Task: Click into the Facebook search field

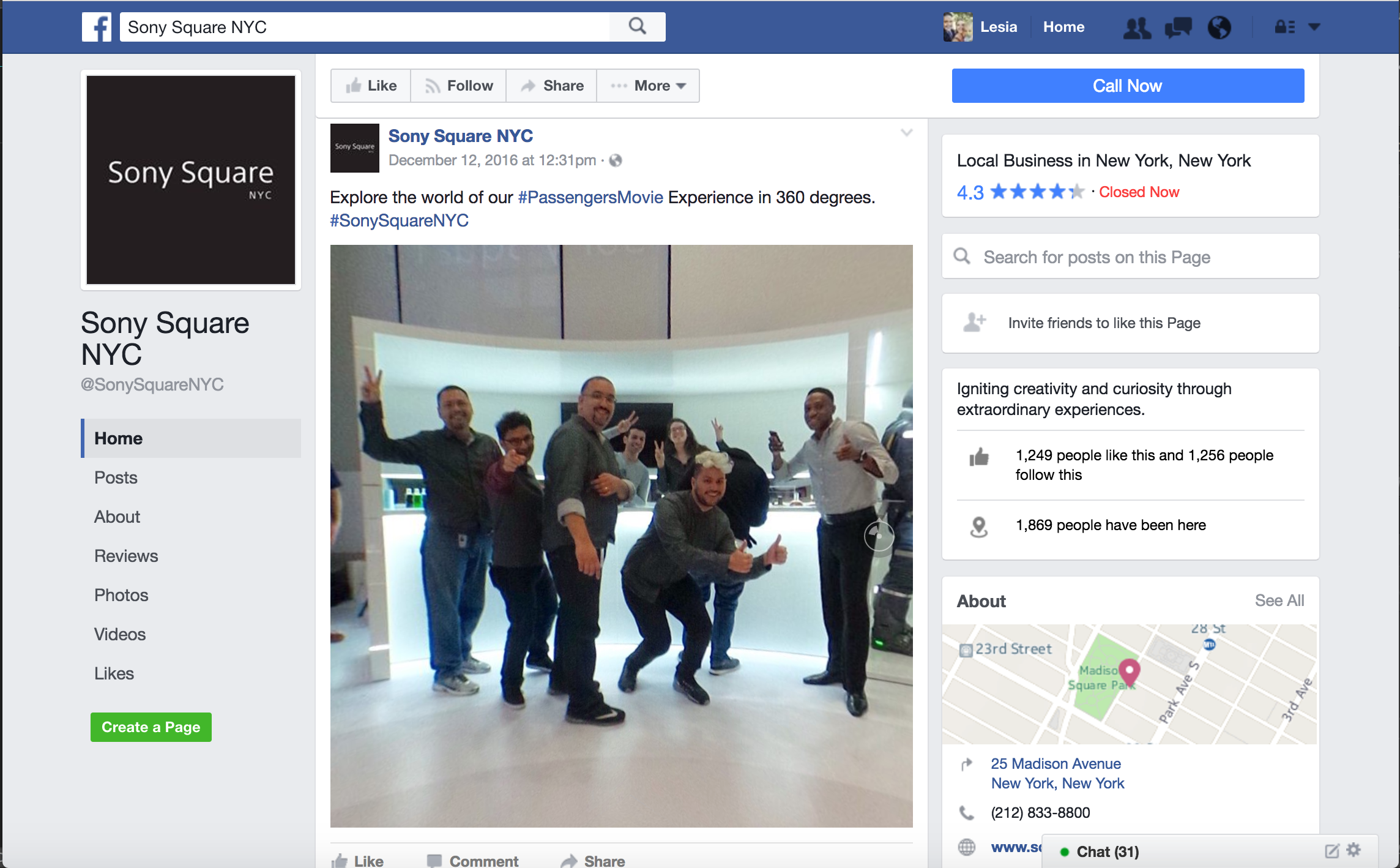Action: [x=365, y=27]
